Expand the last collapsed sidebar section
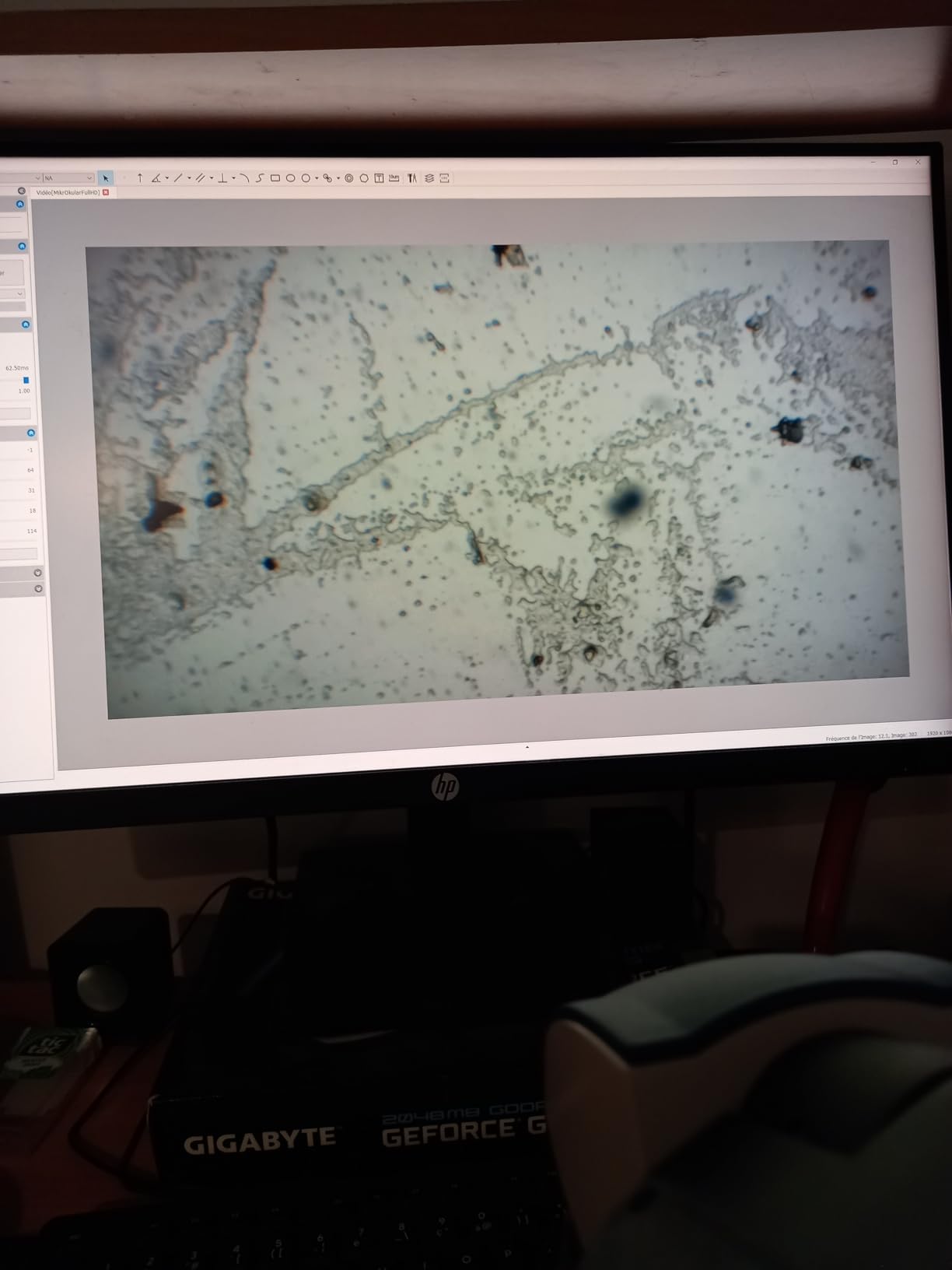952x1270 pixels. coord(38,589)
